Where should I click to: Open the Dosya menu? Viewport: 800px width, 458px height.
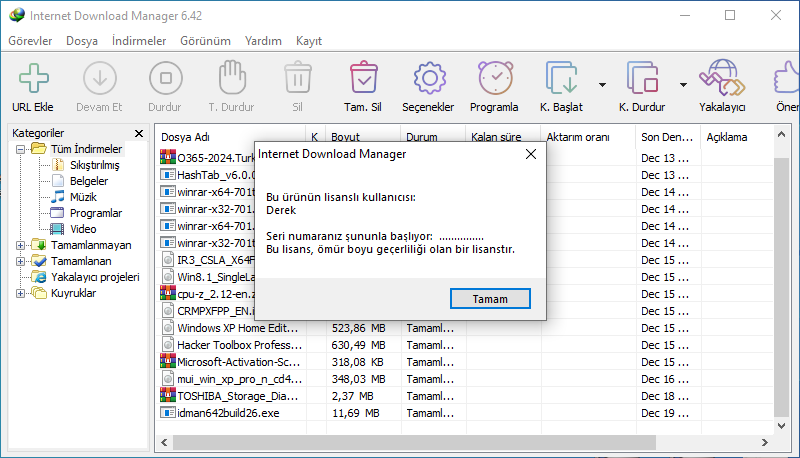click(82, 41)
